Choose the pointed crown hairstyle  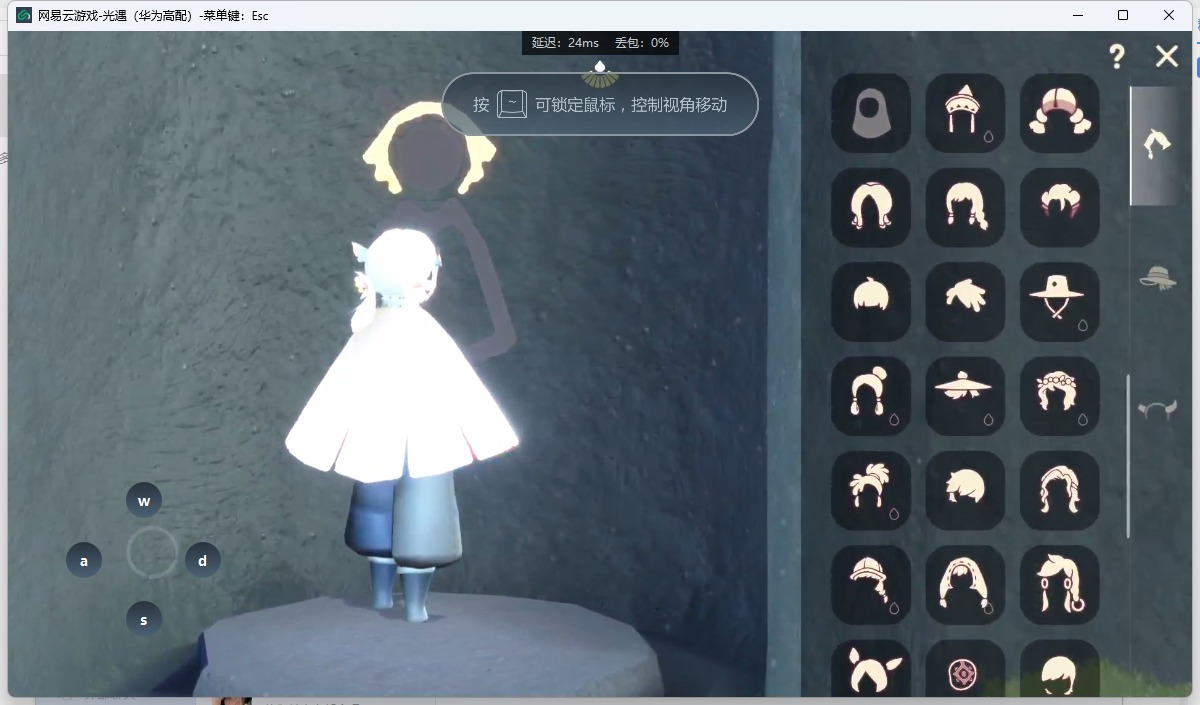[x=965, y=113]
